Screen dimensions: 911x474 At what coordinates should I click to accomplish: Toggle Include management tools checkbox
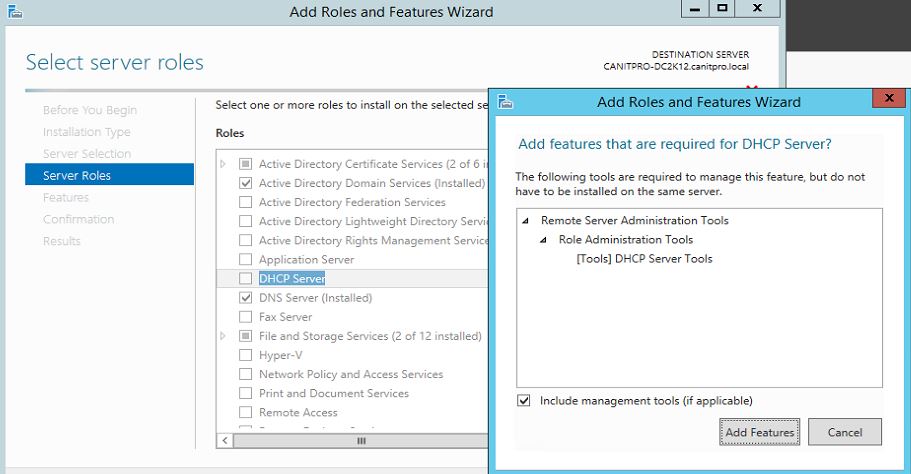point(525,401)
